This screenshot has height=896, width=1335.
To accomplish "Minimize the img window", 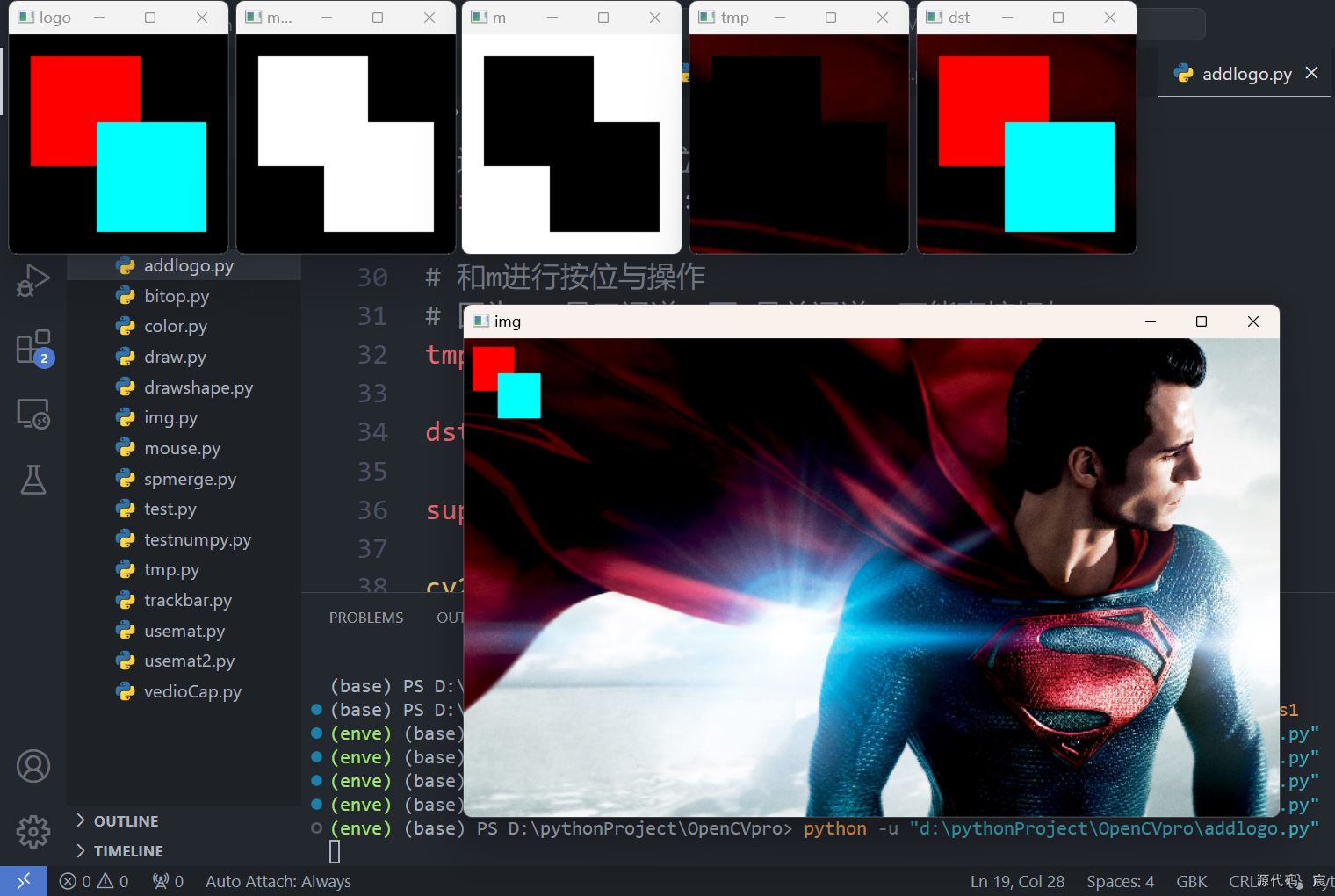I will [x=1150, y=322].
